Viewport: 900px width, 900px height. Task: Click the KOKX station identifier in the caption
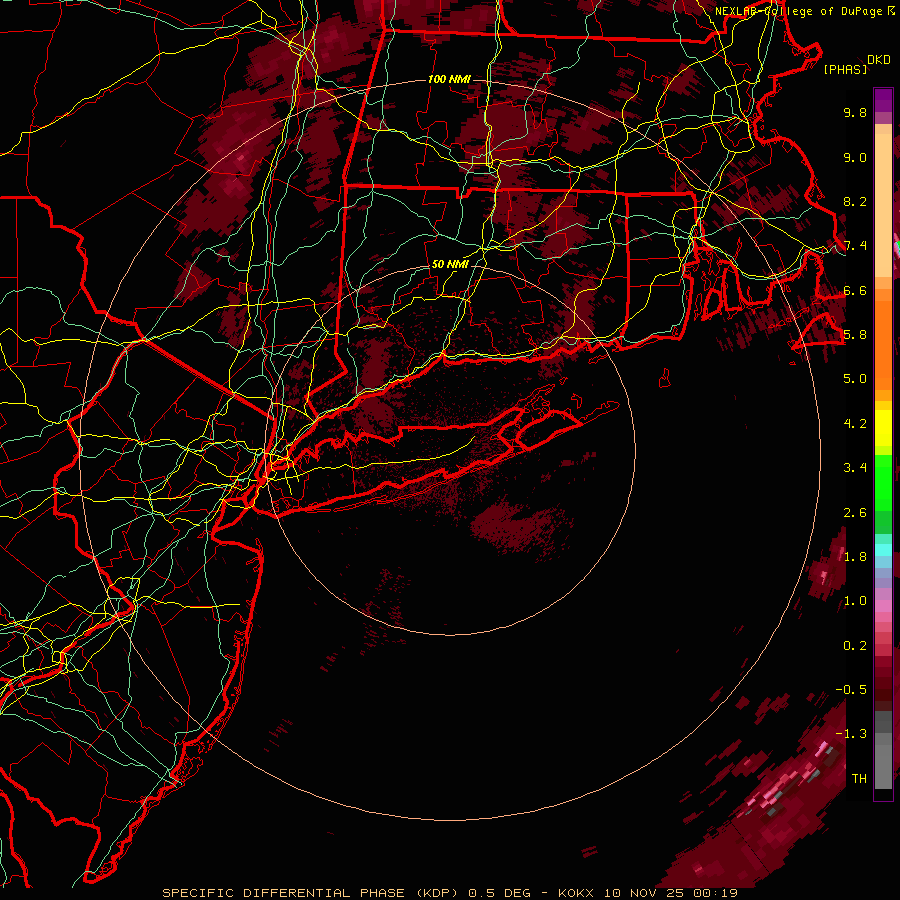point(578,893)
